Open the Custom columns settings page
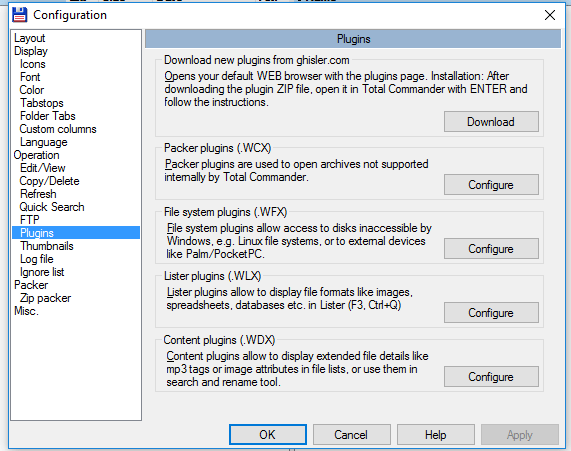The width and height of the screenshot is (571, 451). [58, 129]
